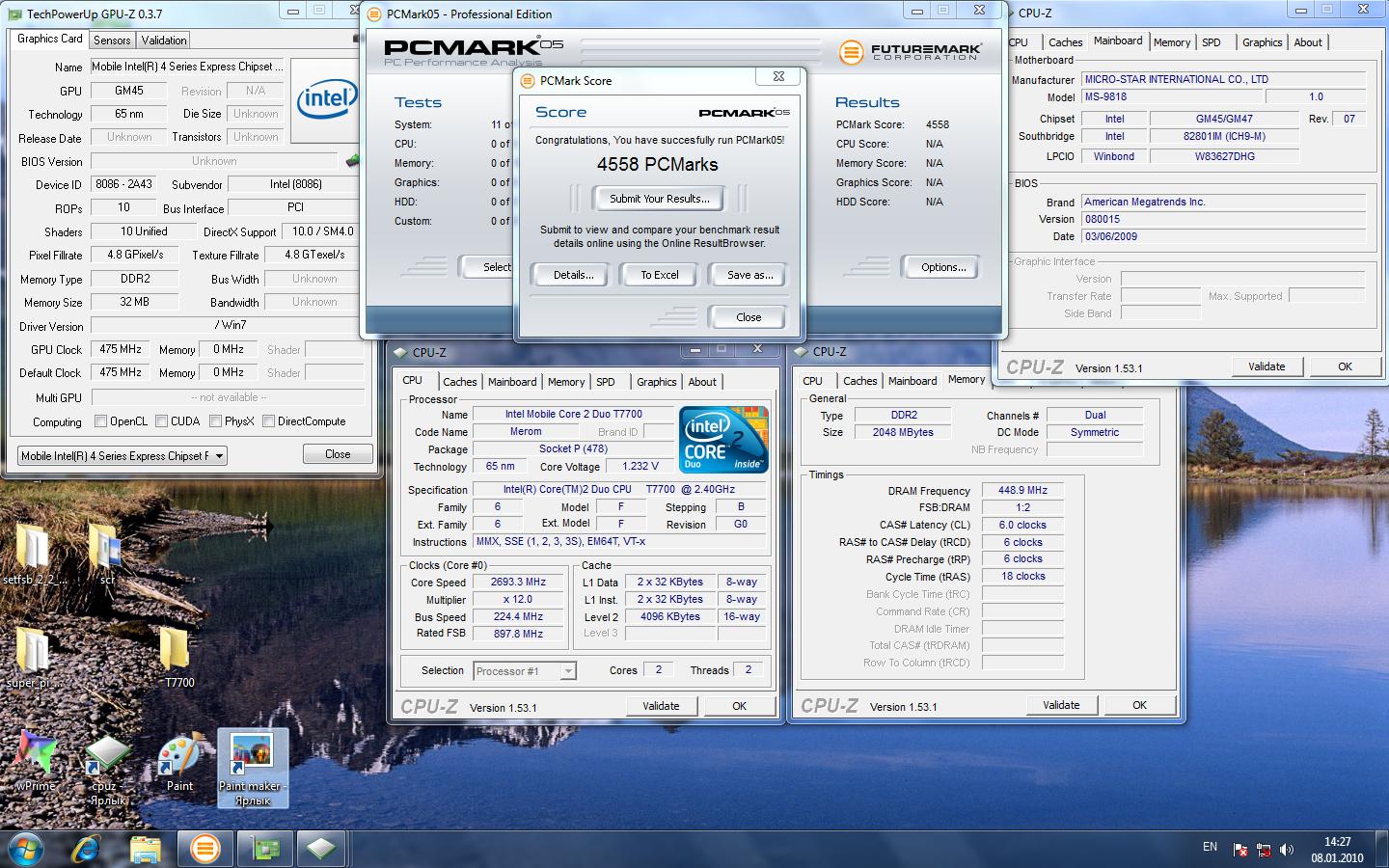Open the T7700 desktop folder
The image size is (1389, 868).
pyautogui.click(x=178, y=656)
